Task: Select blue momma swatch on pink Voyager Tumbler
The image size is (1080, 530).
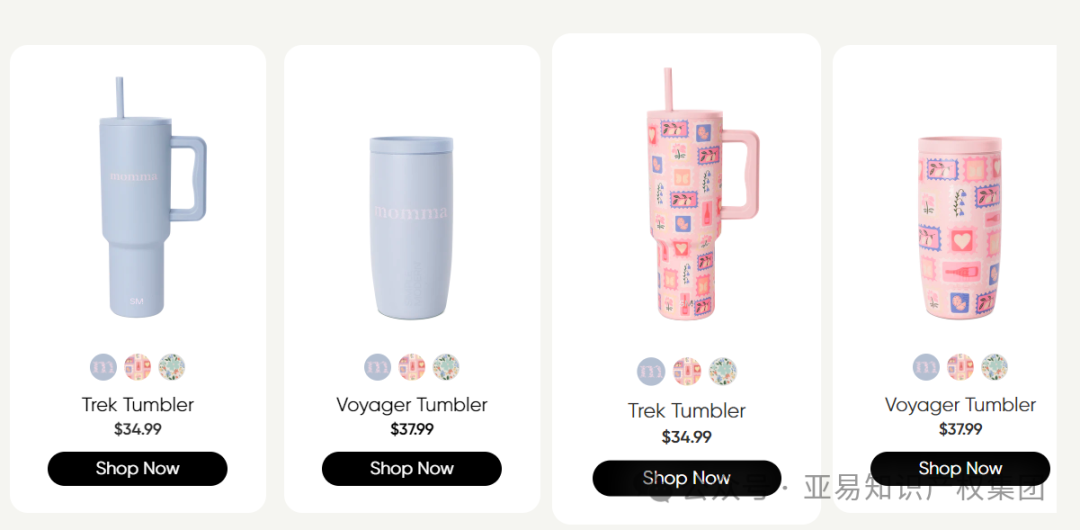Action: coord(926,367)
